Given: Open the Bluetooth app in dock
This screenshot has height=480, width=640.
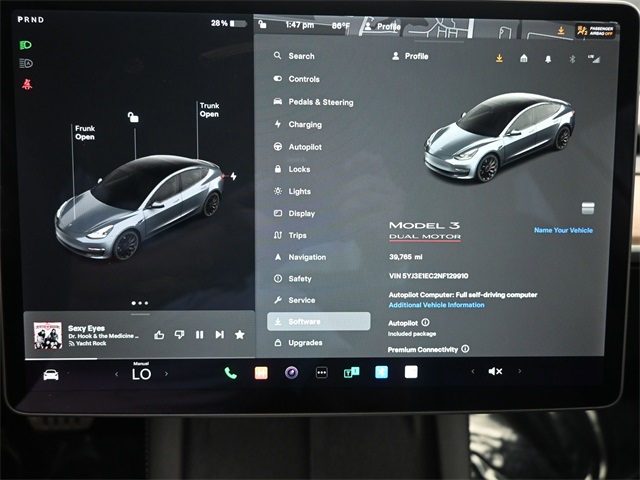Looking at the screenshot, I should [x=381, y=372].
